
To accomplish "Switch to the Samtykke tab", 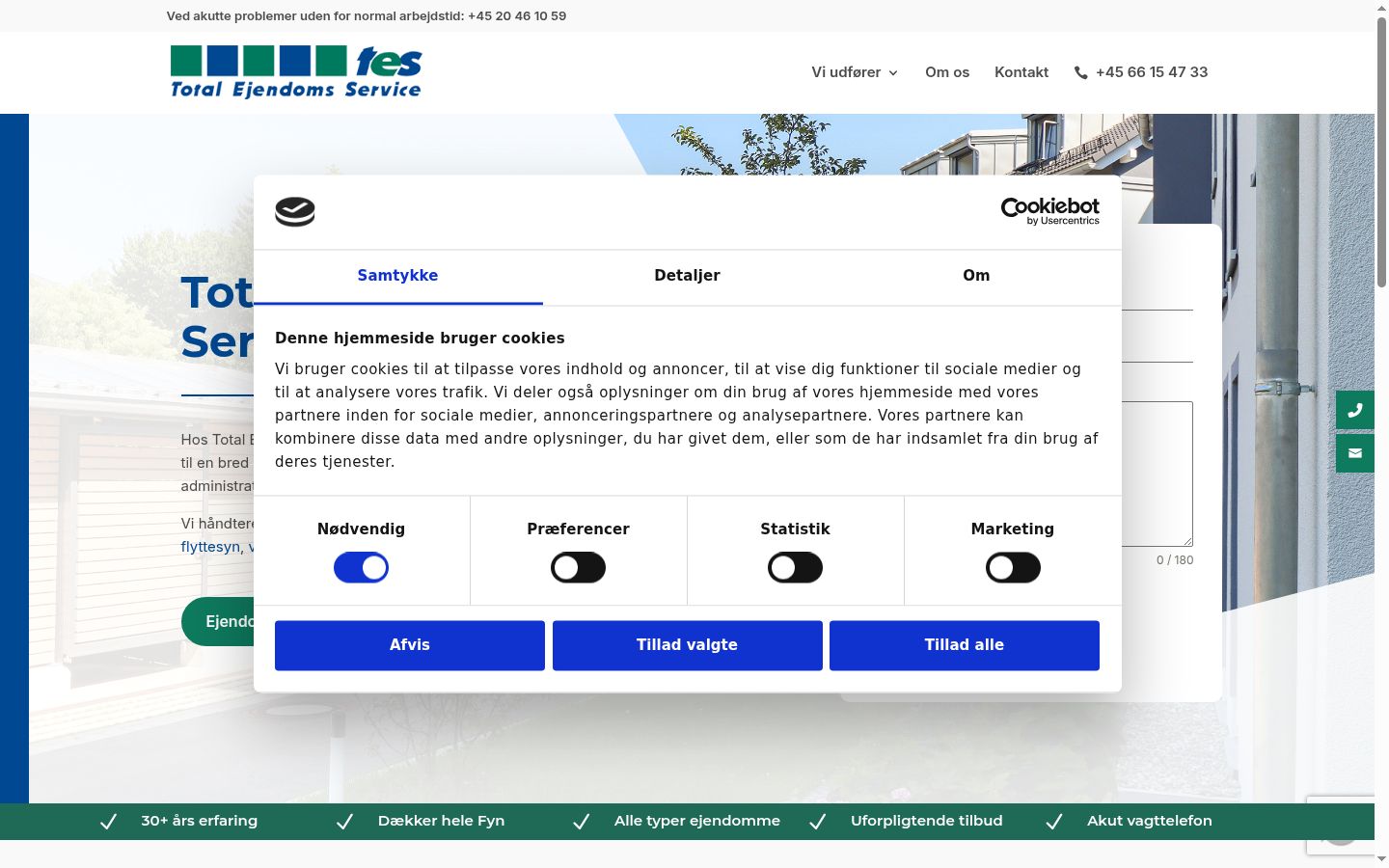I will [x=397, y=276].
